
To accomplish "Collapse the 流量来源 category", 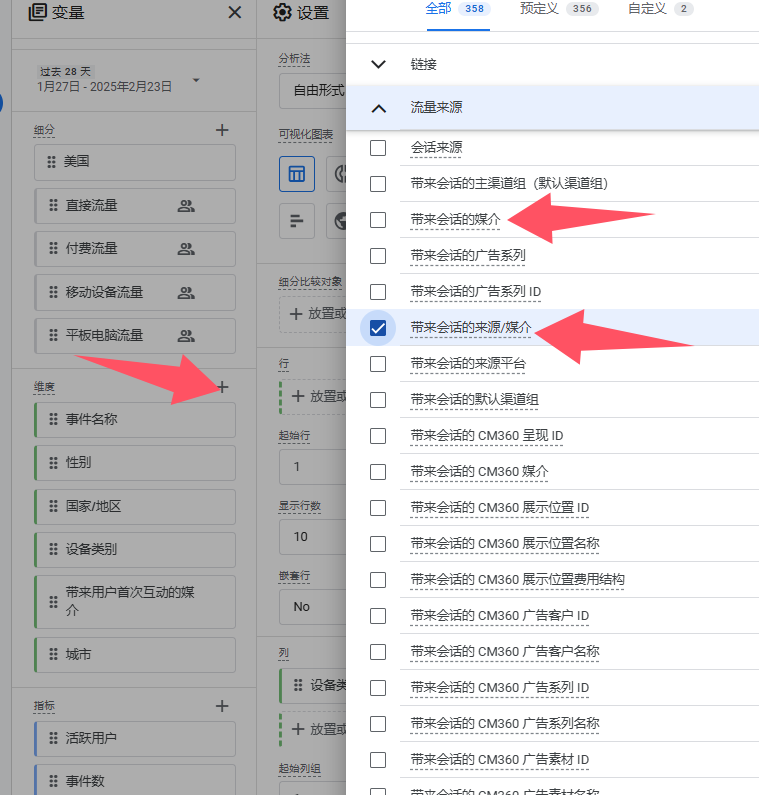I will tap(378, 109).
